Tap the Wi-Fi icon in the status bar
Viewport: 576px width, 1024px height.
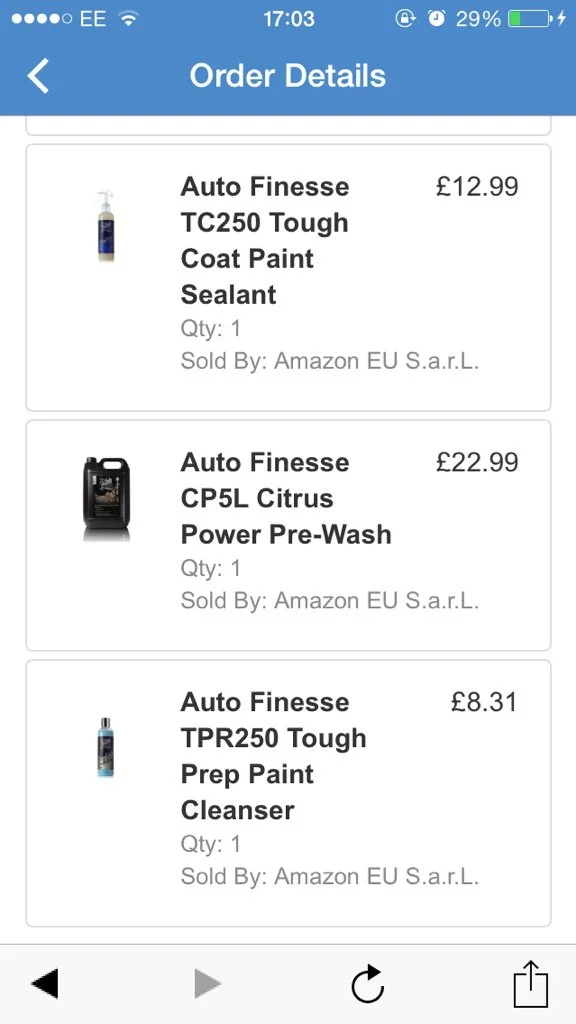tap(128, 19)
